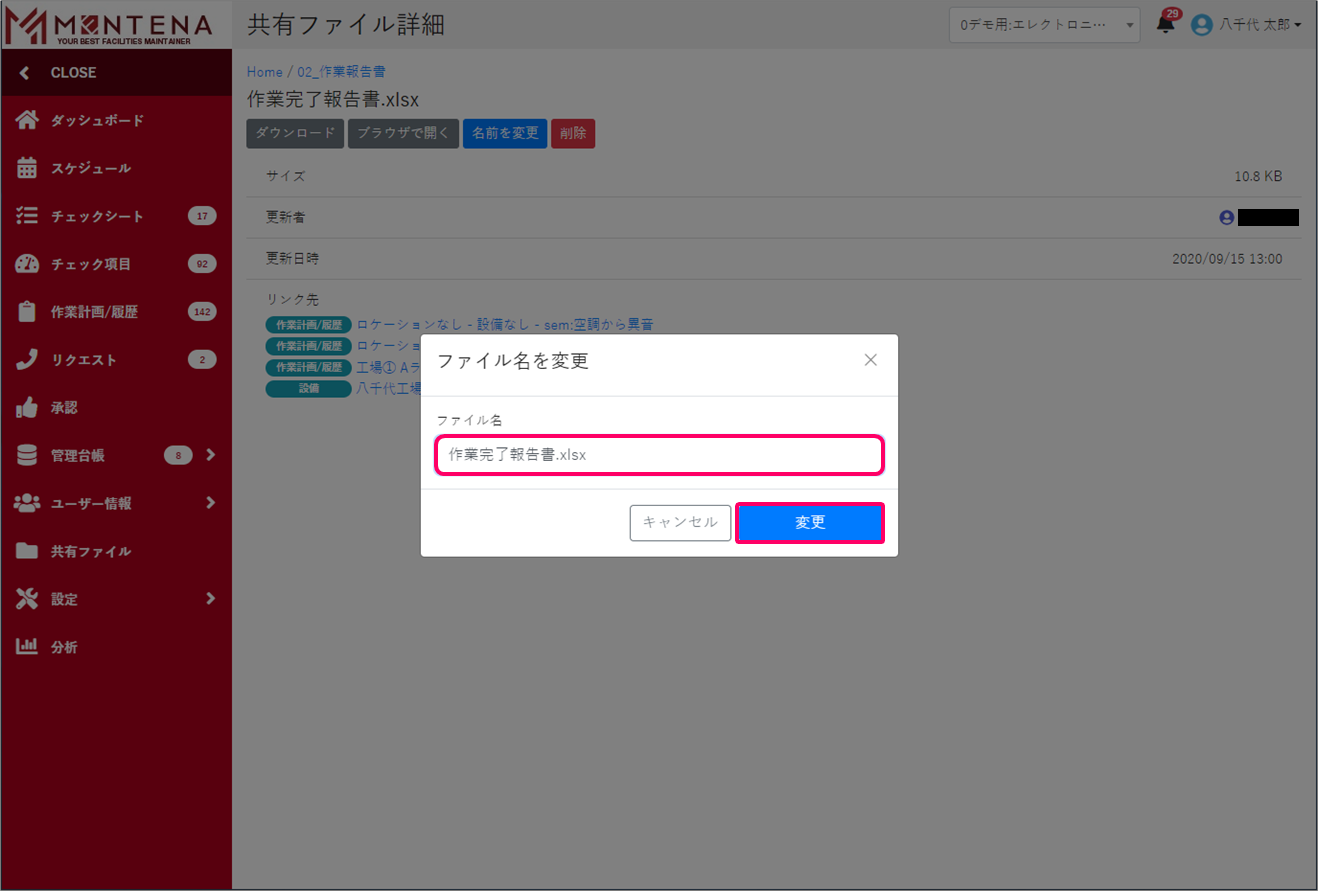The width and height of the screenshot is (1318, 891).
Task: Click the 承認 thumbs-up icon
Action: [27, 408]
